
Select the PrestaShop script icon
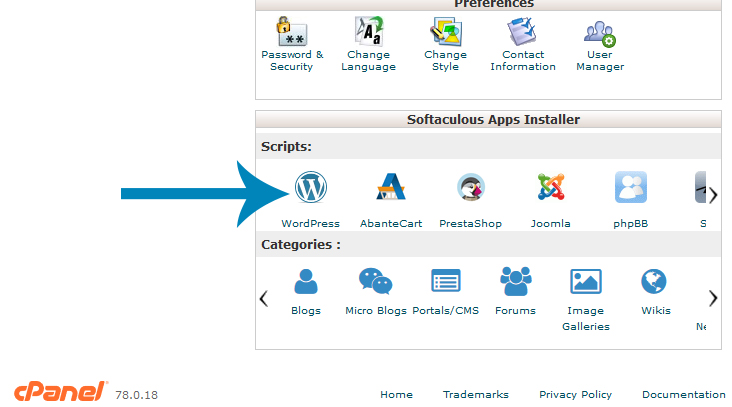(x=470, y=188)
